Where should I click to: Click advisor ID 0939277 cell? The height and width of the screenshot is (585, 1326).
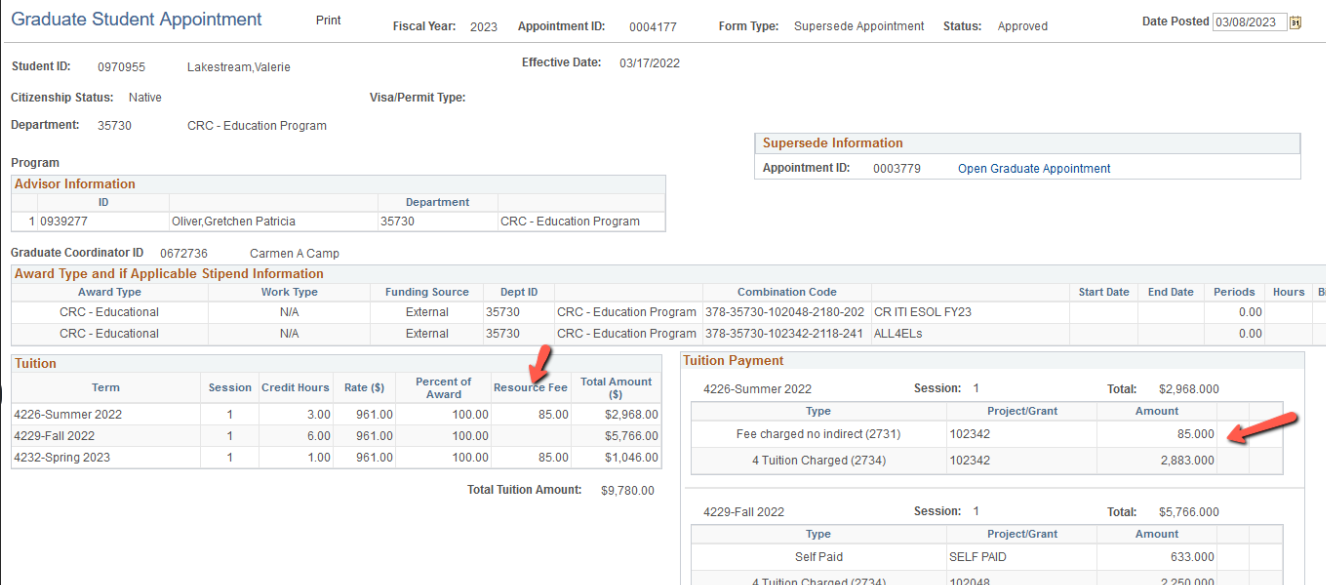coord(65,222)
